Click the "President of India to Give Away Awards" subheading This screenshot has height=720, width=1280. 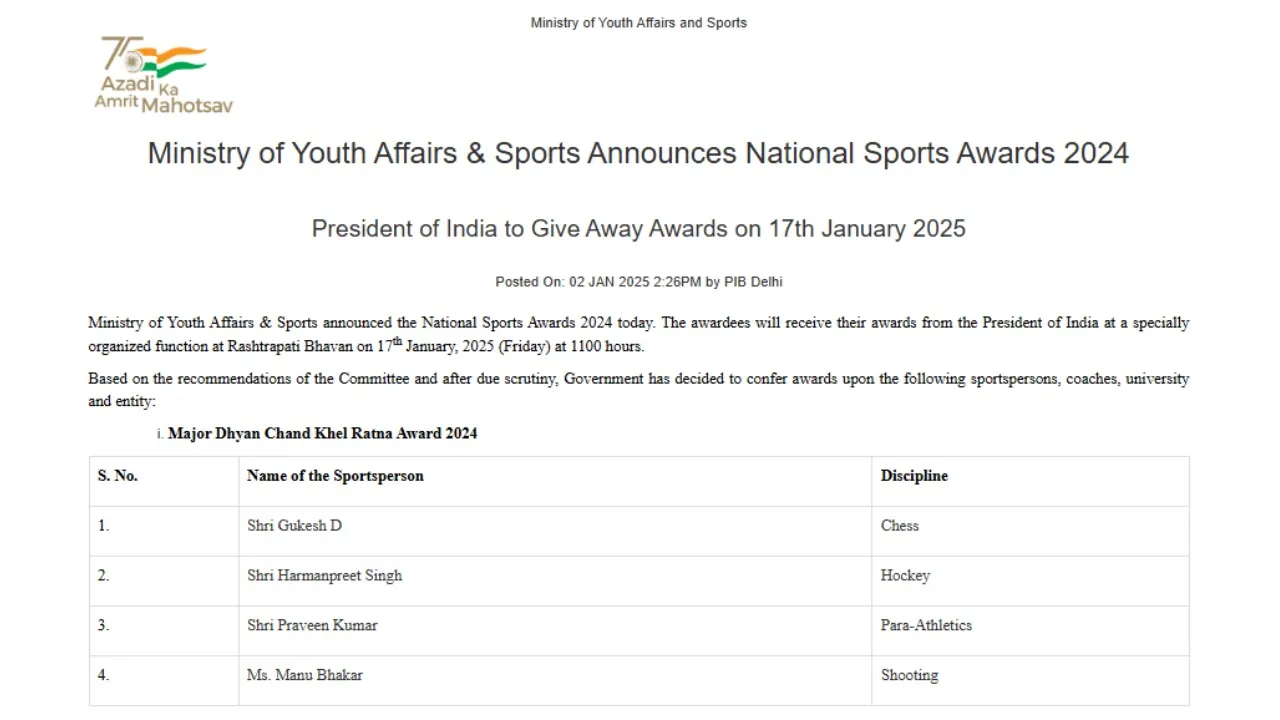[638, 229]
